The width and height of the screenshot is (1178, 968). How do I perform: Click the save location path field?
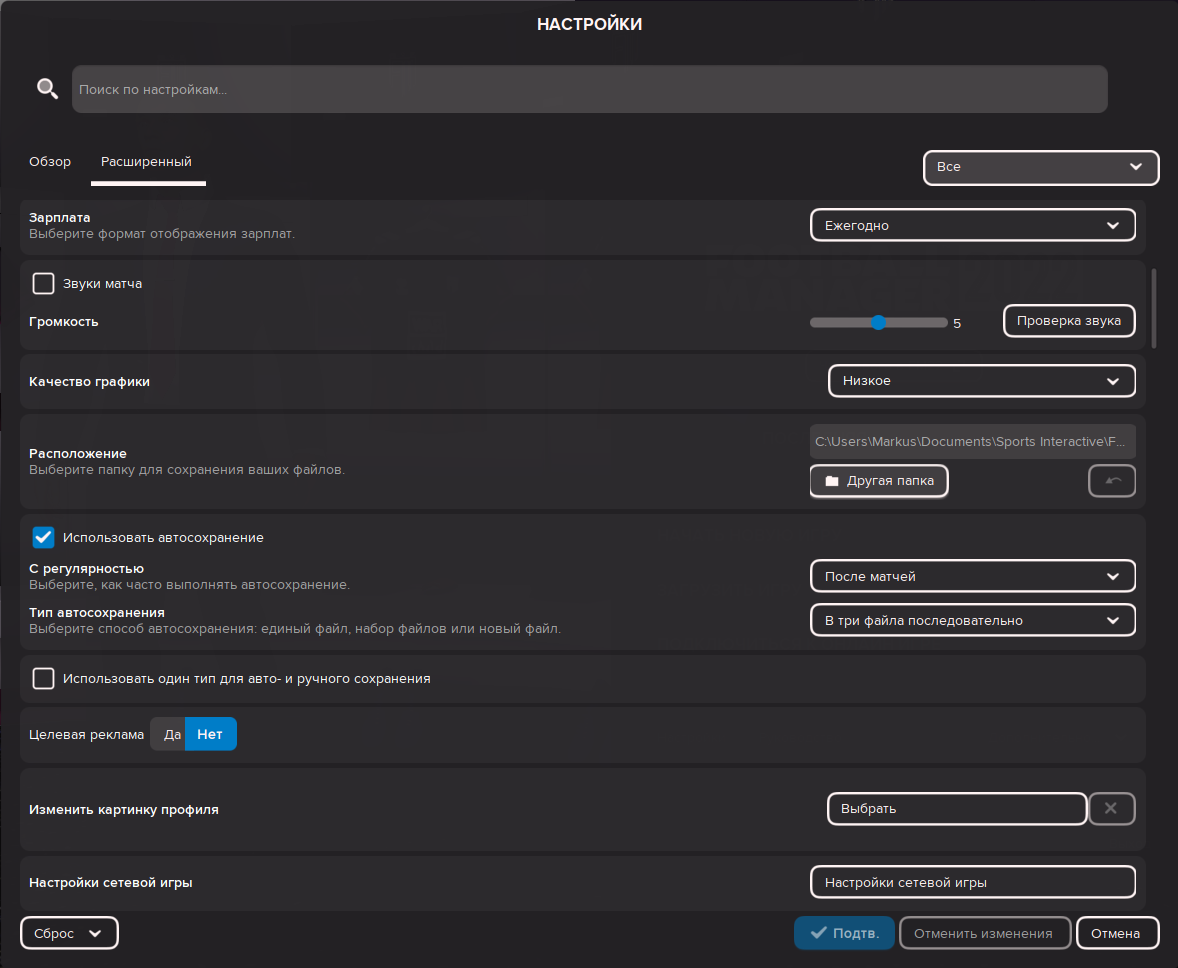(972, 442)
